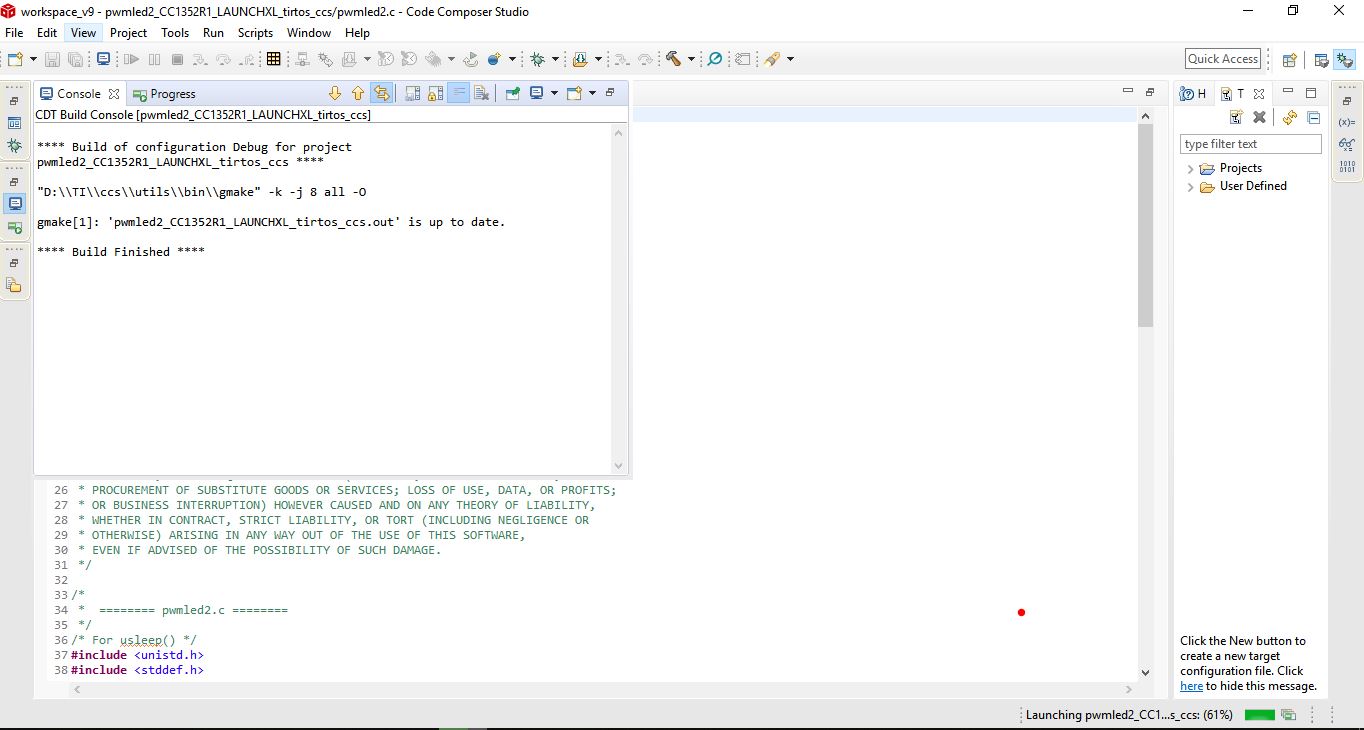
Task: Open the Variables view using (x)= icon
Action: (1346, 123)
